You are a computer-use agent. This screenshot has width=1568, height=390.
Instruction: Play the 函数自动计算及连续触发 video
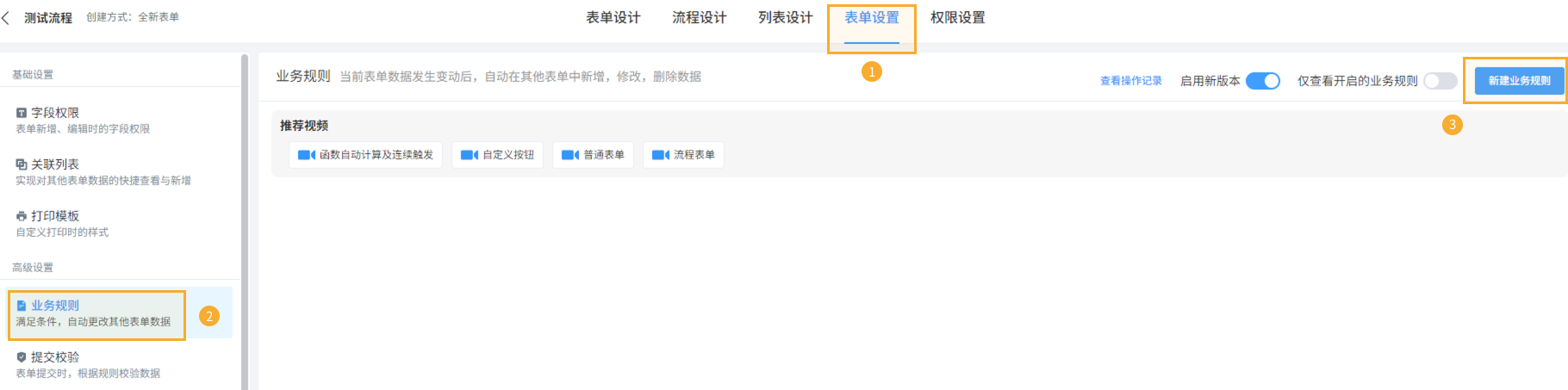coord(366,155)
